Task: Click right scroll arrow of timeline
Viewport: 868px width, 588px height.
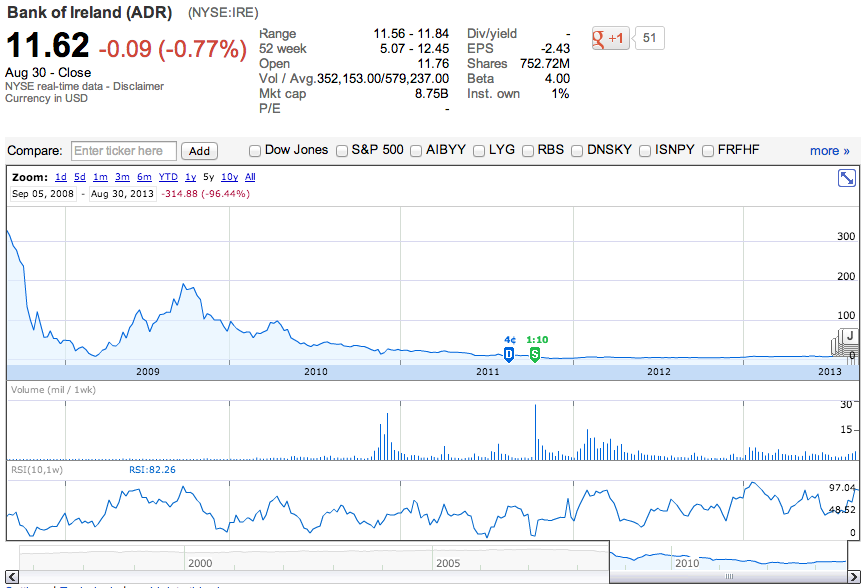Action: 855,576
